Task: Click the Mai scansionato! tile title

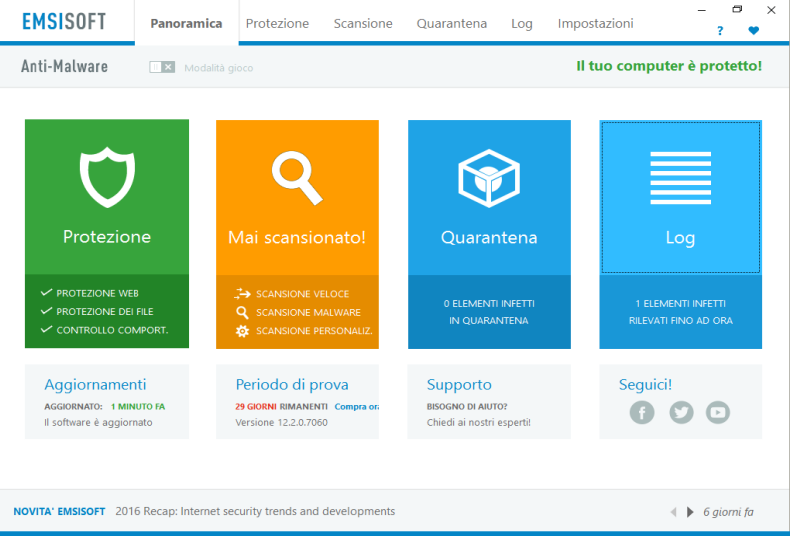Action: tap(297, 237)
